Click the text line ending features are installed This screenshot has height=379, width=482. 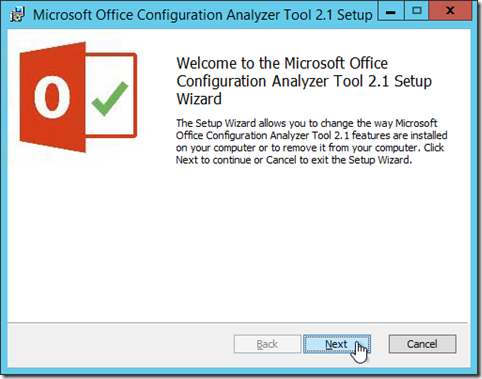[x=312, y=135]
